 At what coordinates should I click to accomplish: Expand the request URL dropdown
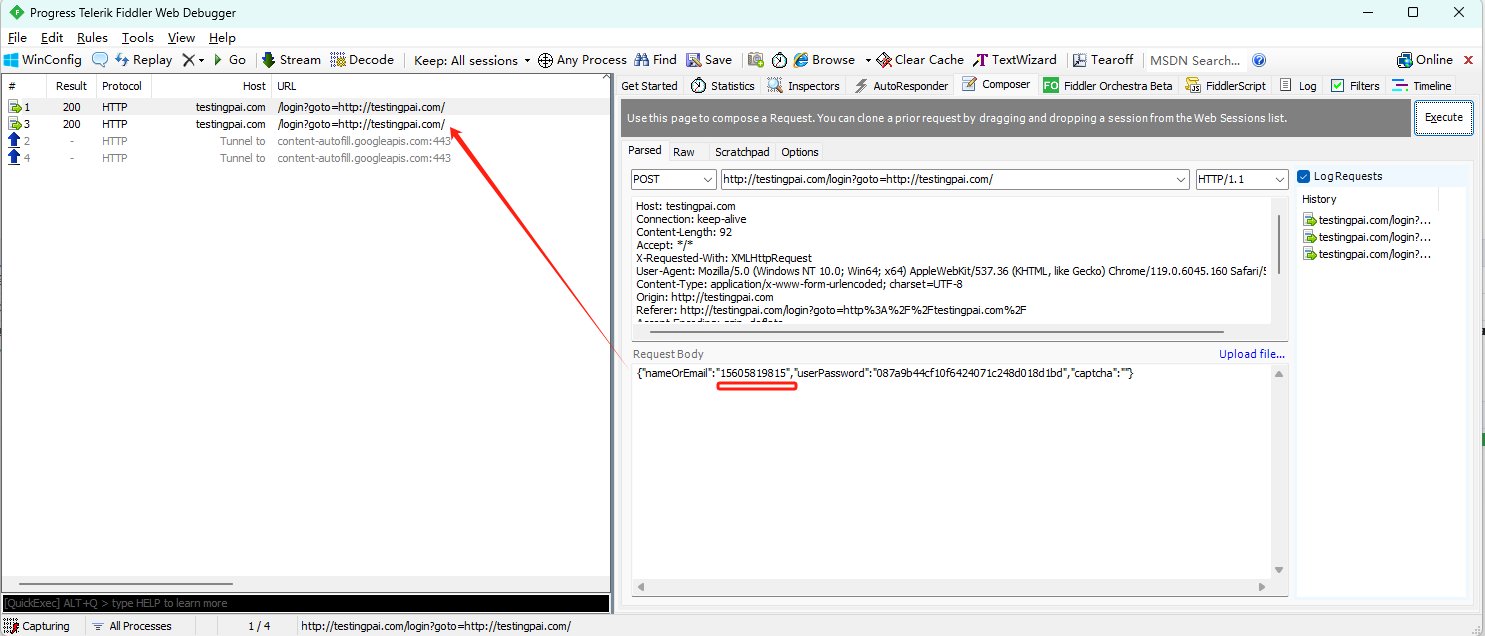click(x=1181, y=180)
